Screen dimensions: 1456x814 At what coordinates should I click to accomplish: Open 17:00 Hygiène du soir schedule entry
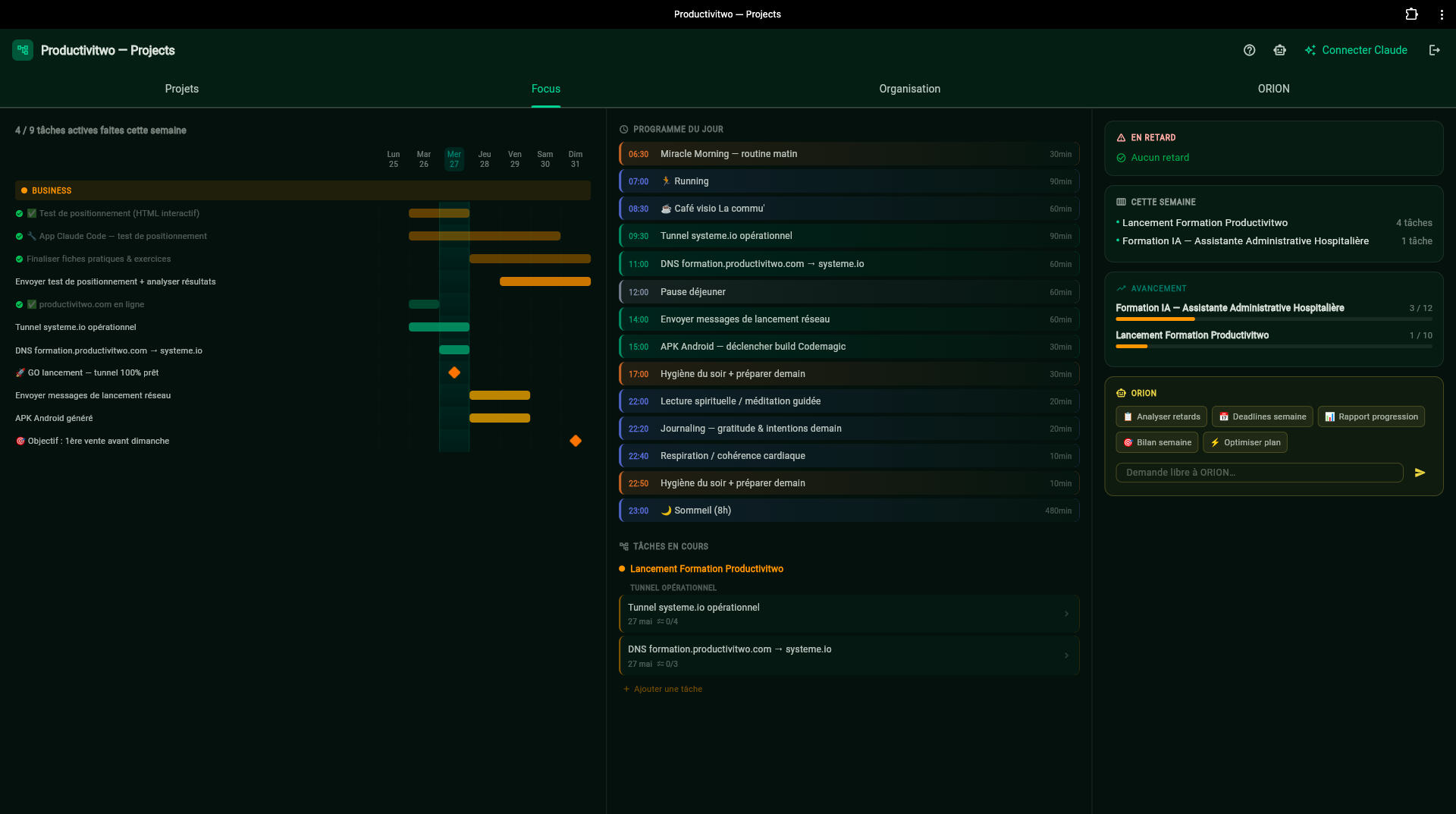pos(849,374)
